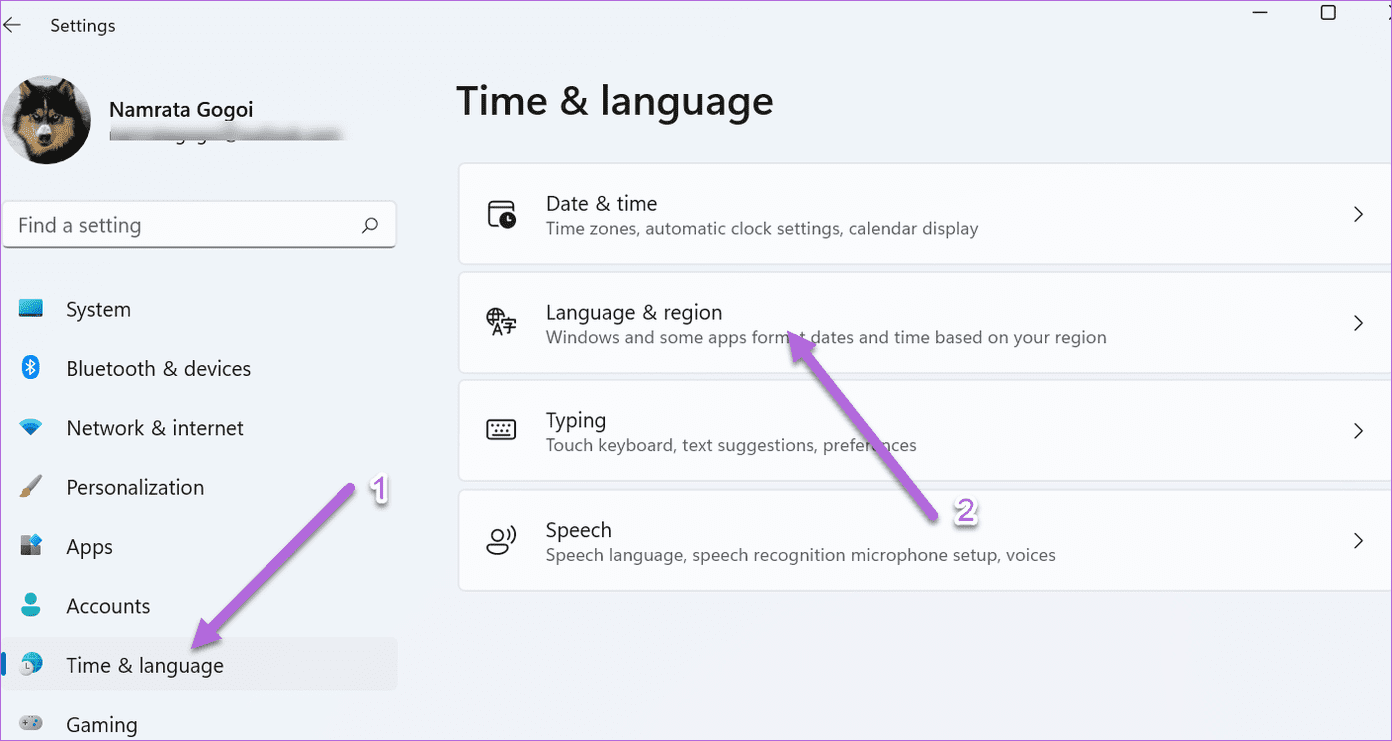Click the System monitor icon in sidebar
Viewport: 1392px width, 741px height.
pyautogui.click(x=31, y=309)
